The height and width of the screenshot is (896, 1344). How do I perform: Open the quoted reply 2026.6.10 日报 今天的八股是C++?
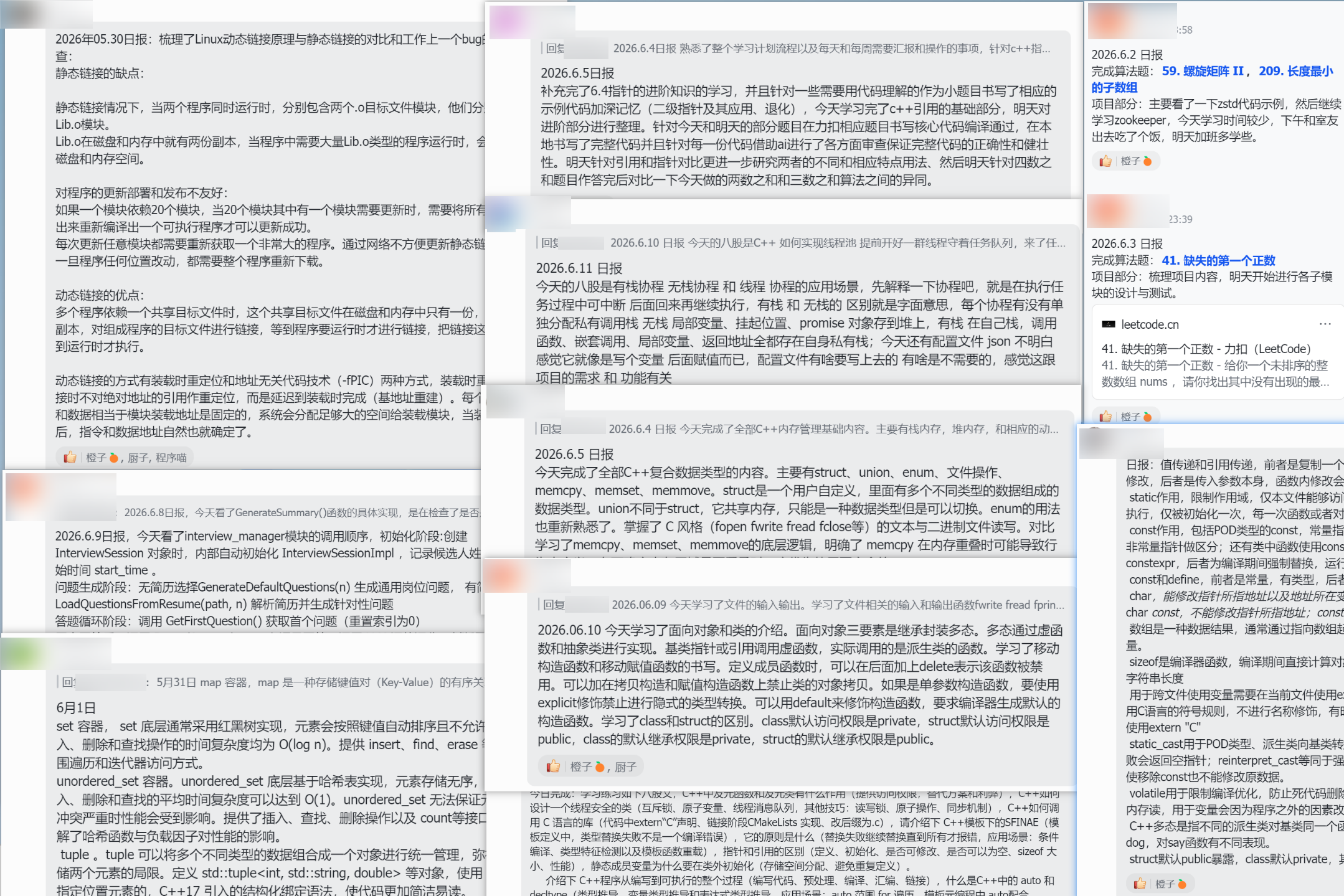click(x=801, y=243)
